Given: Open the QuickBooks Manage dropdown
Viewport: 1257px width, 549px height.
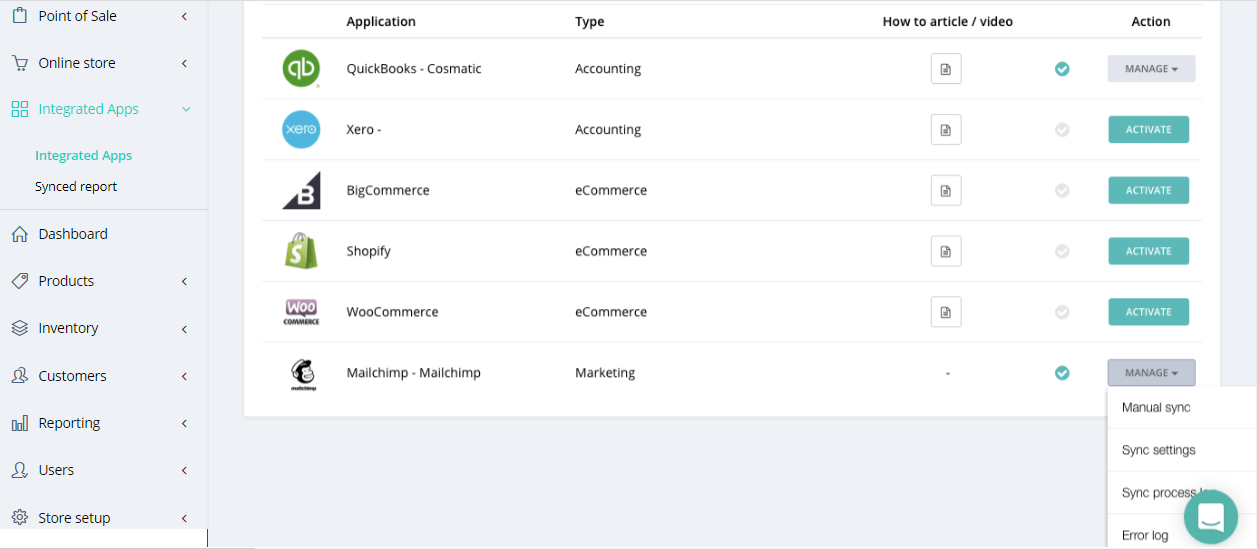Looking at the screenshot, I should (1151, 69).
